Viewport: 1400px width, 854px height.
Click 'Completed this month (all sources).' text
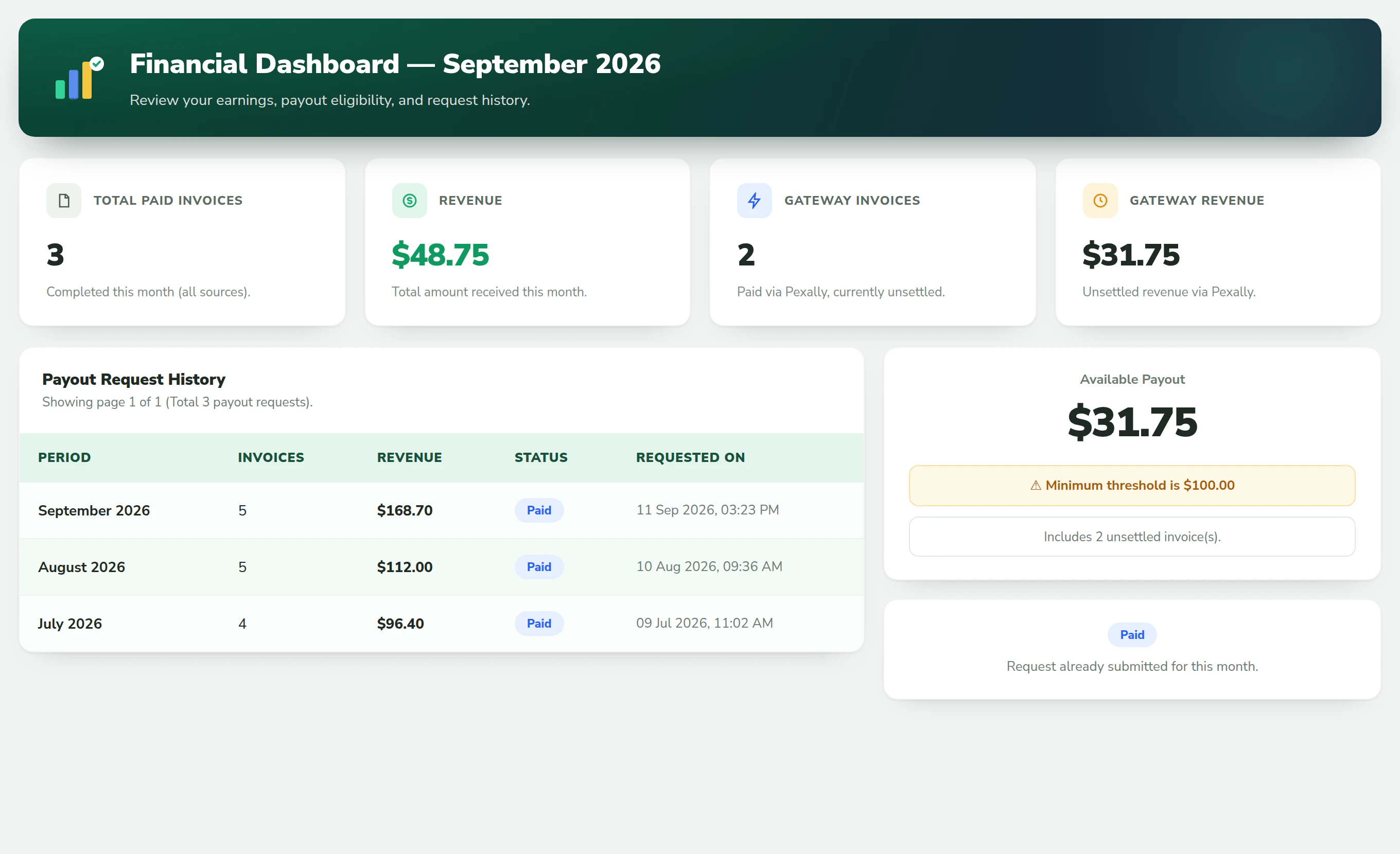148,292
